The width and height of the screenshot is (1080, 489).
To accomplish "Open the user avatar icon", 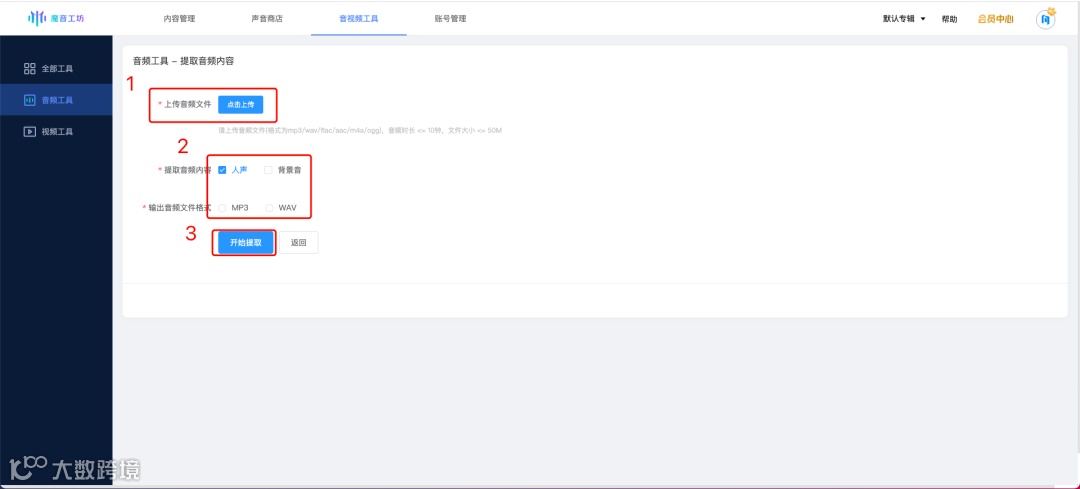I will [1045, 19].
